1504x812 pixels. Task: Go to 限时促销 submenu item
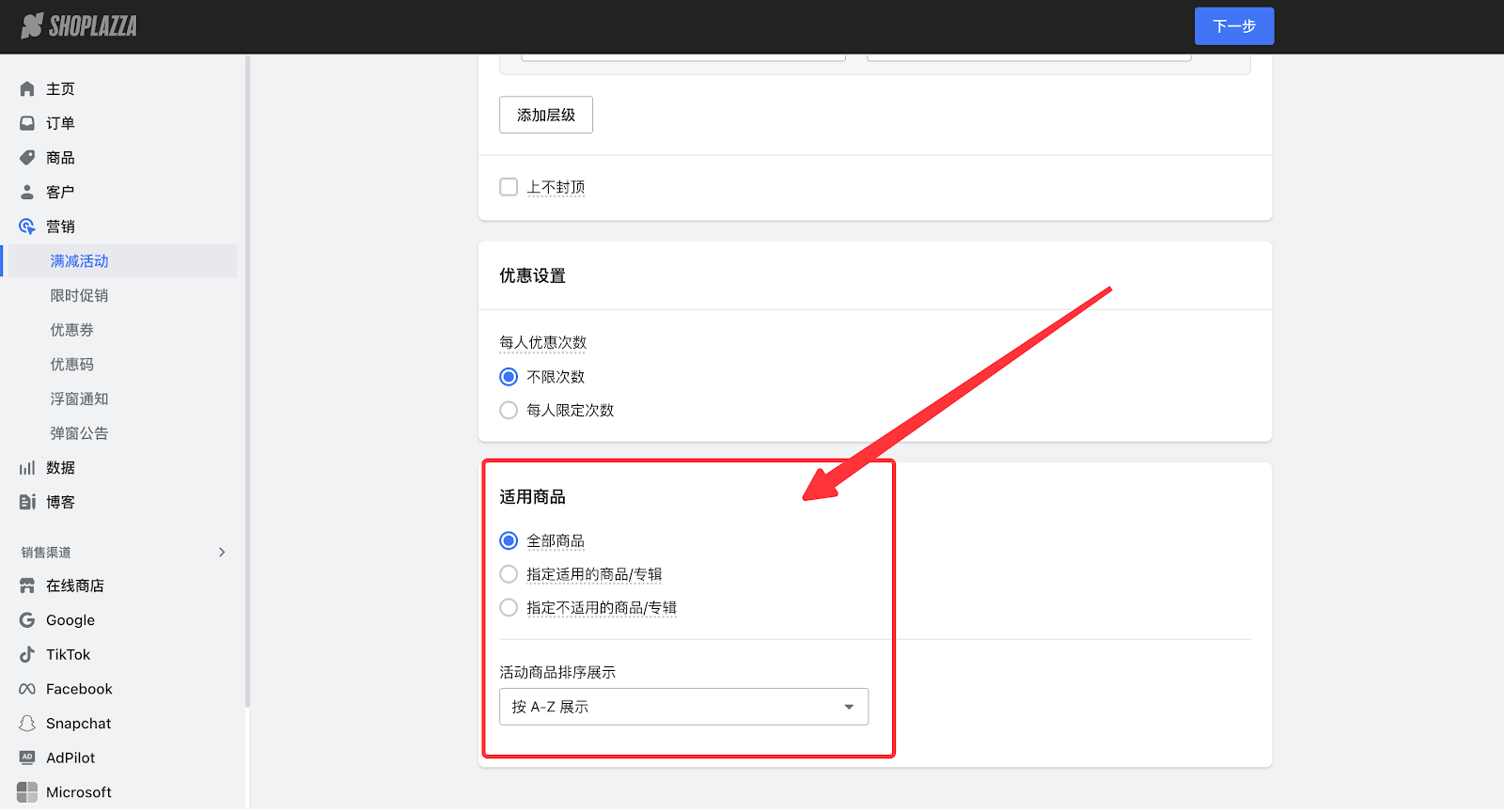coord(79,296)
